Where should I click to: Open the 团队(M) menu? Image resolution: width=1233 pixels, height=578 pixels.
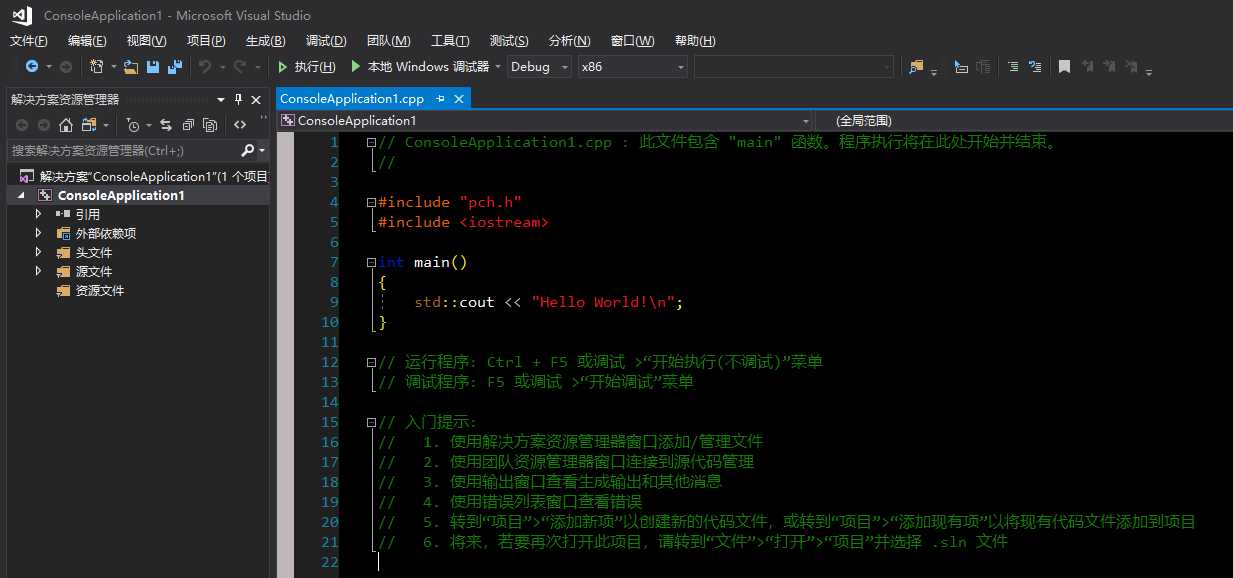coord(388,40)
